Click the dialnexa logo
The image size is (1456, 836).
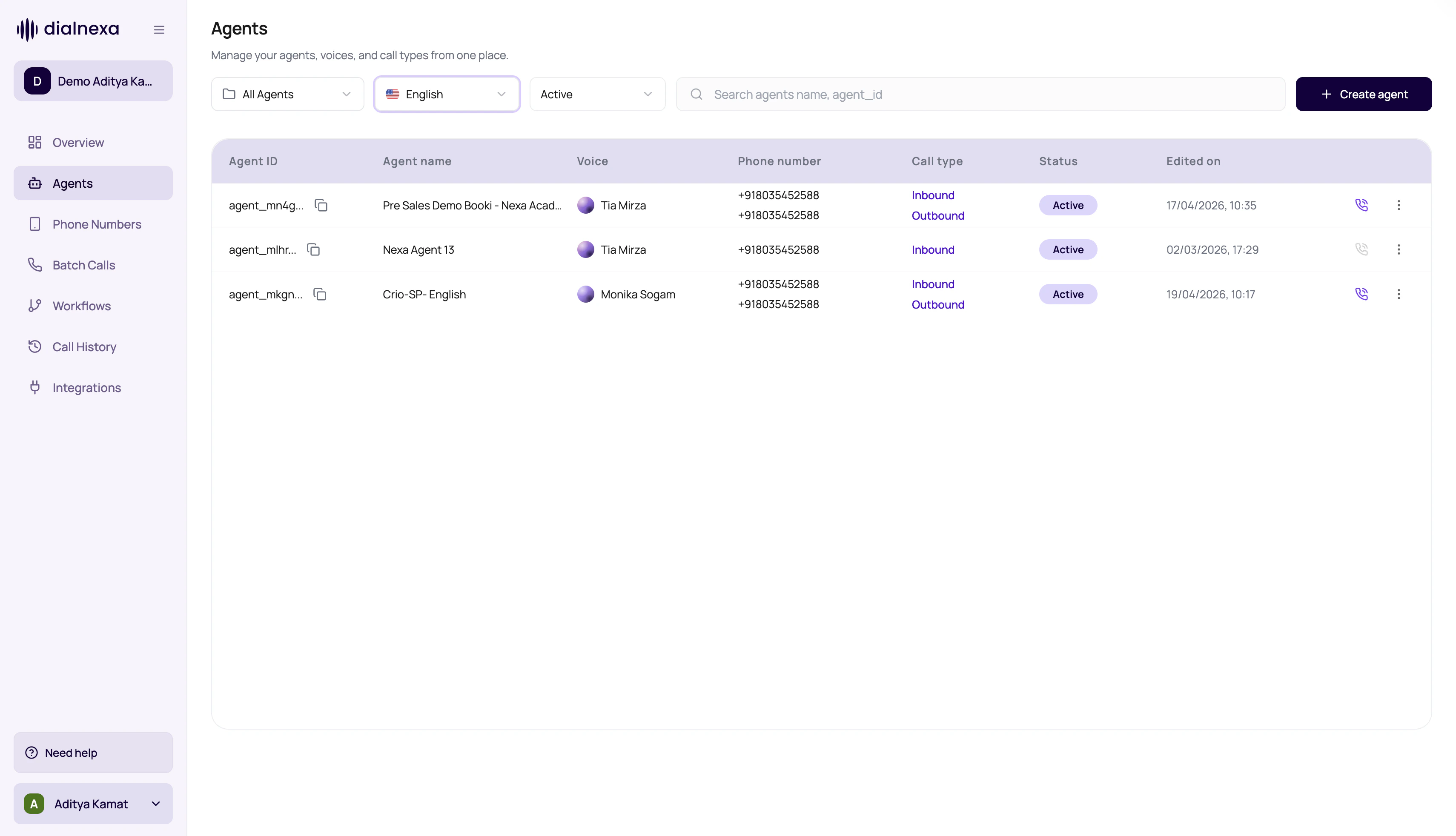click(x=68, y=29)
